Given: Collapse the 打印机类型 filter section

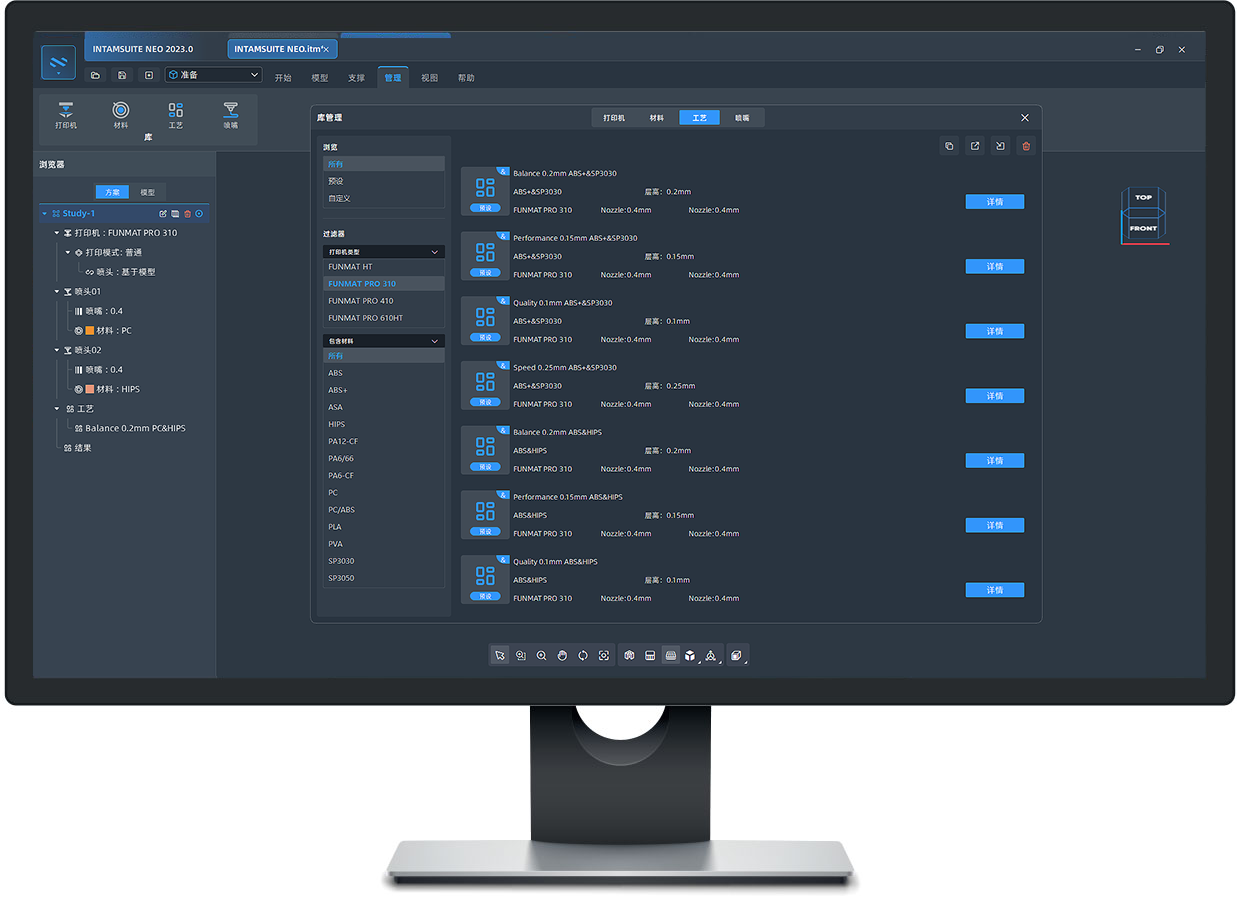Looking at the screenshot, I should [435, 252].
